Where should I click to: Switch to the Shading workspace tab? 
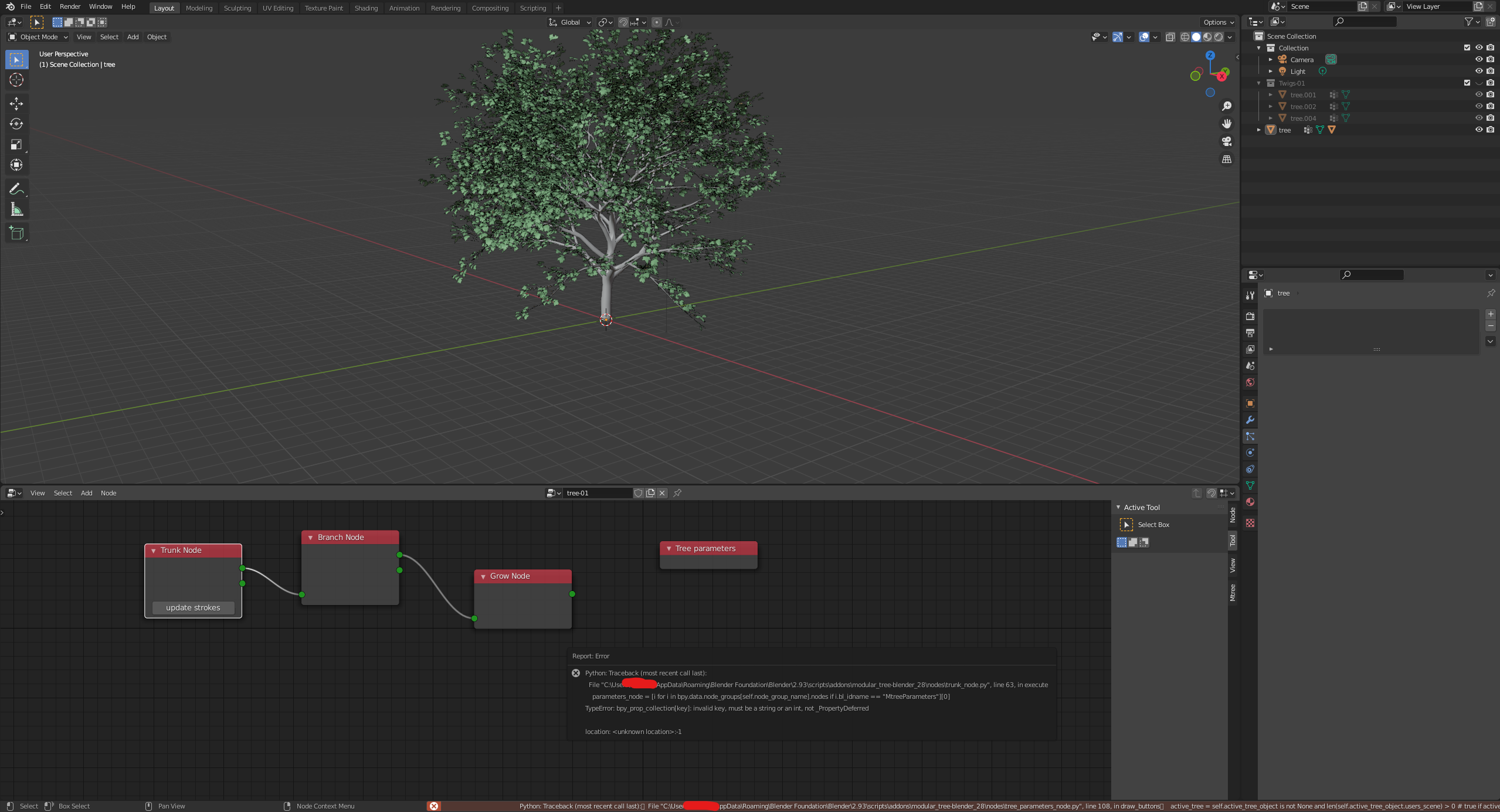366,8
